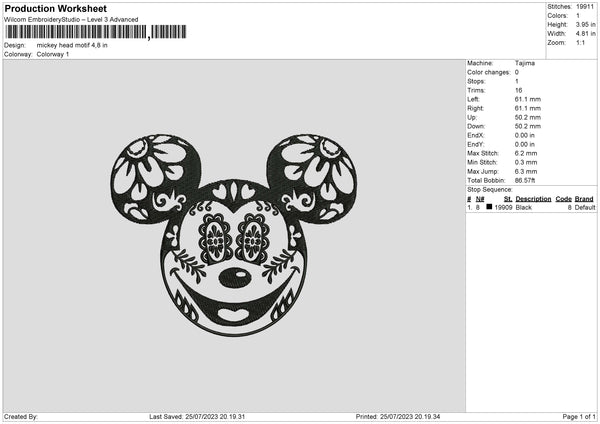Screen dimensions: 600x424
Task: Select the Right value 61.1 mm
Action: click(x=528, y=108)
